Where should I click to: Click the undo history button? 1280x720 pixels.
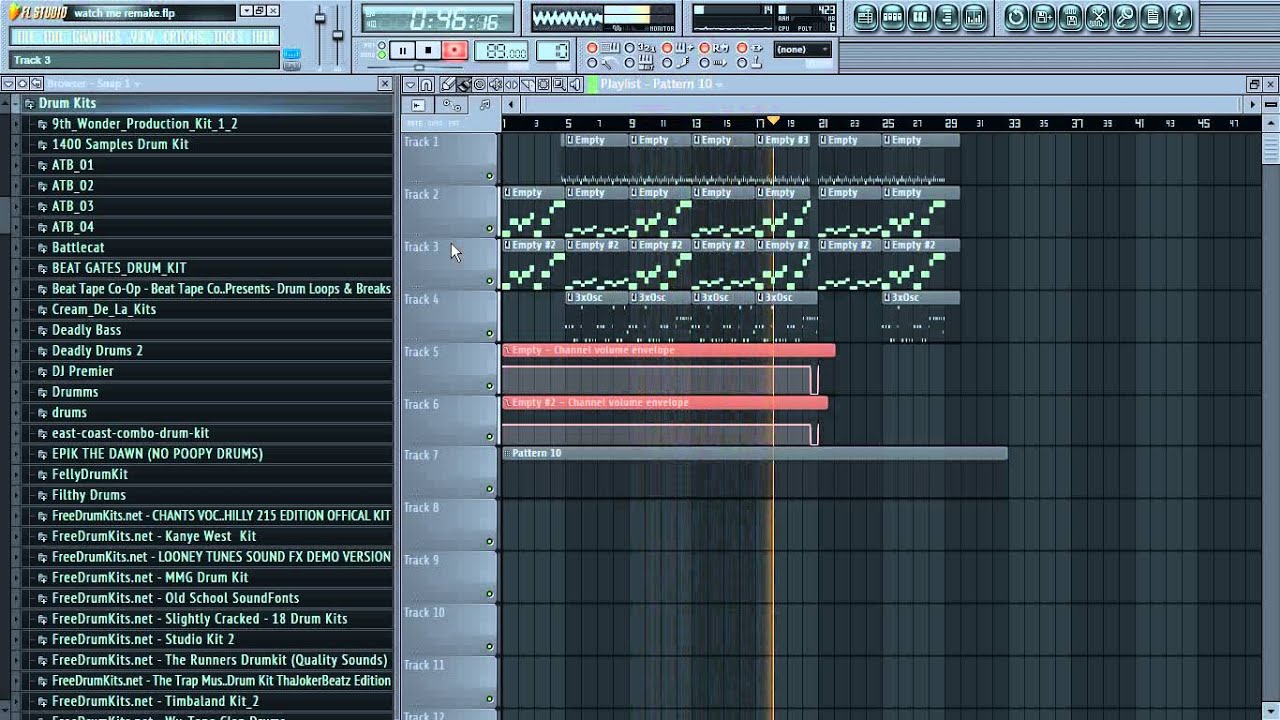point(1016,17)
